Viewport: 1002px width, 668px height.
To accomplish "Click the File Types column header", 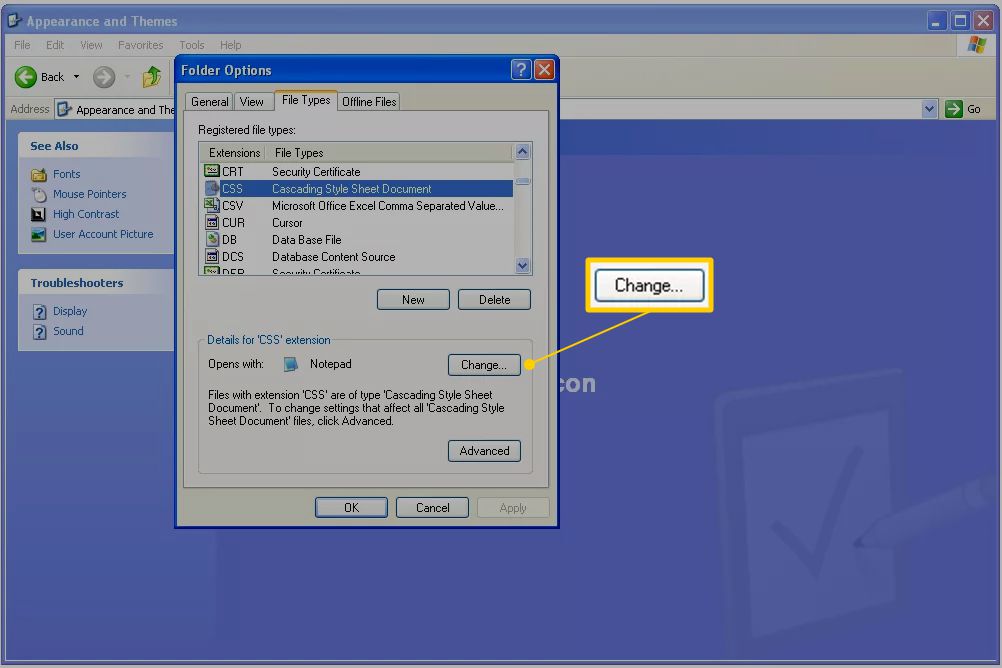I will [x=389, y=153].
